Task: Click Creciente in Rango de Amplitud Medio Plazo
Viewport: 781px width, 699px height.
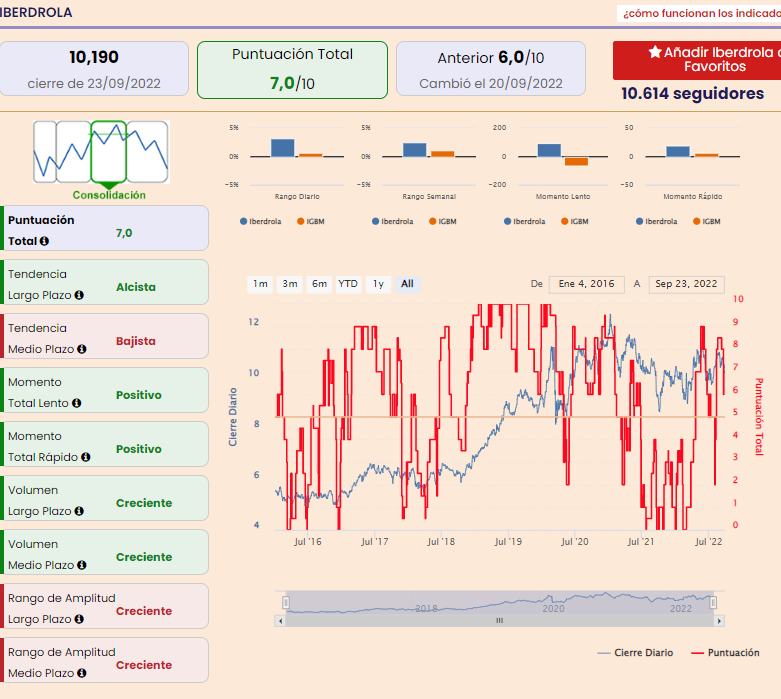Action: [144, 665]
